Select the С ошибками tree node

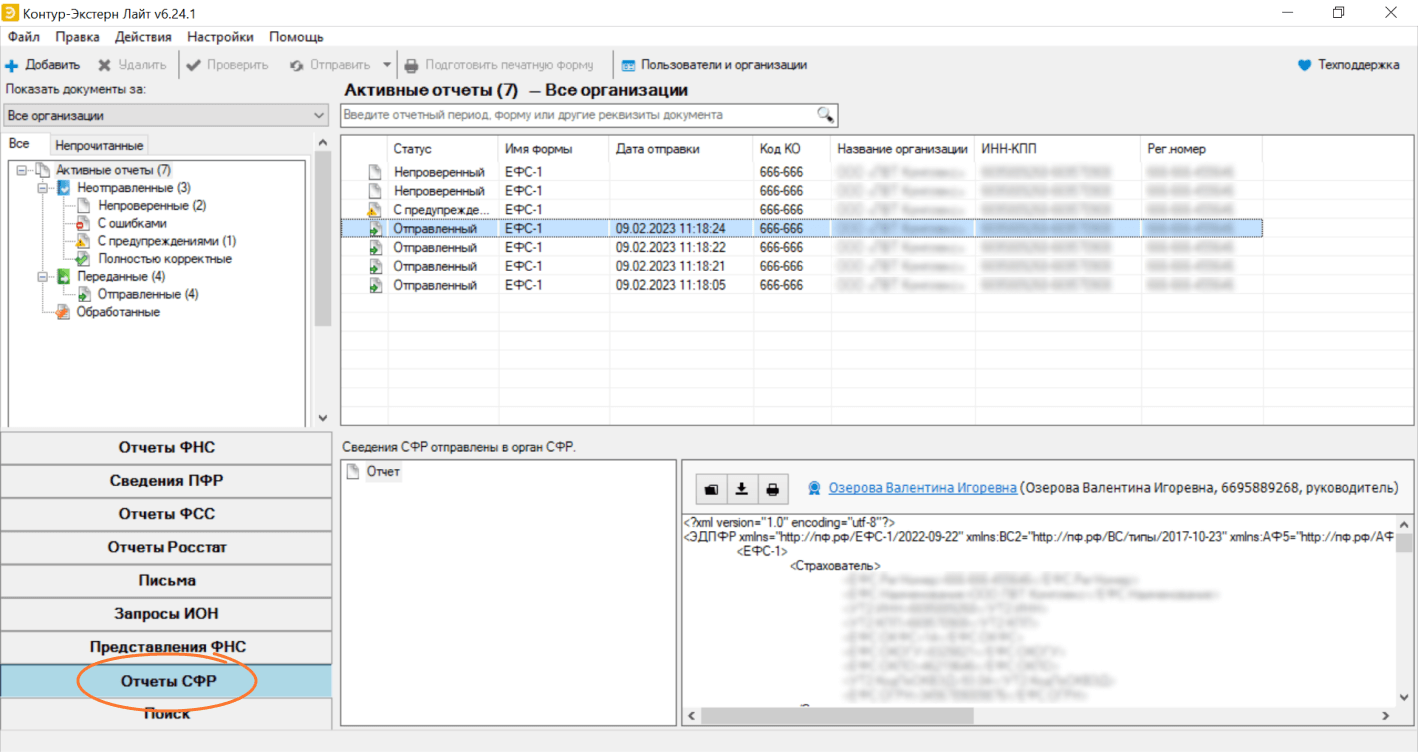coord(131,223)
